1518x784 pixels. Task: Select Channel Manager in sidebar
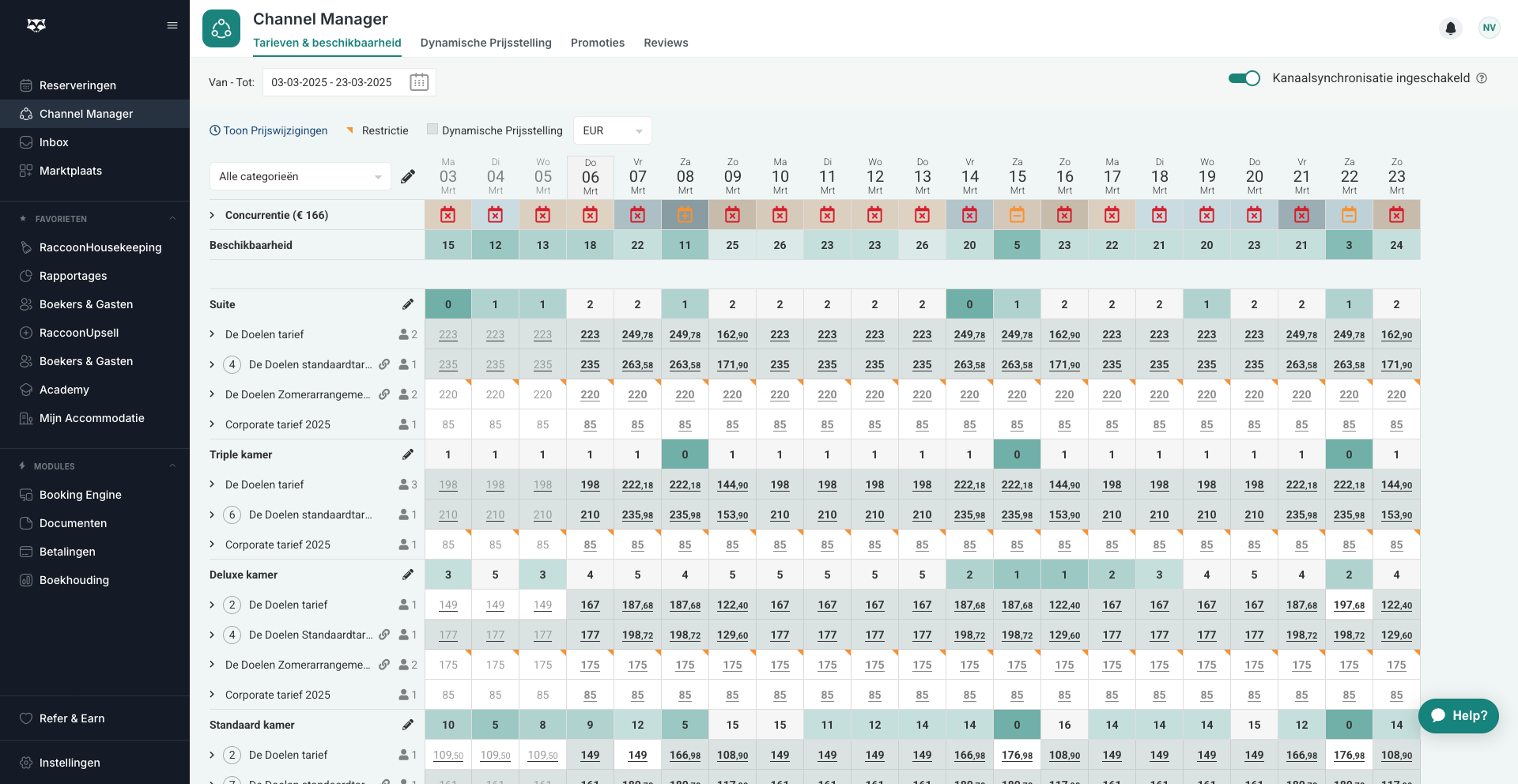click(95, 114)
